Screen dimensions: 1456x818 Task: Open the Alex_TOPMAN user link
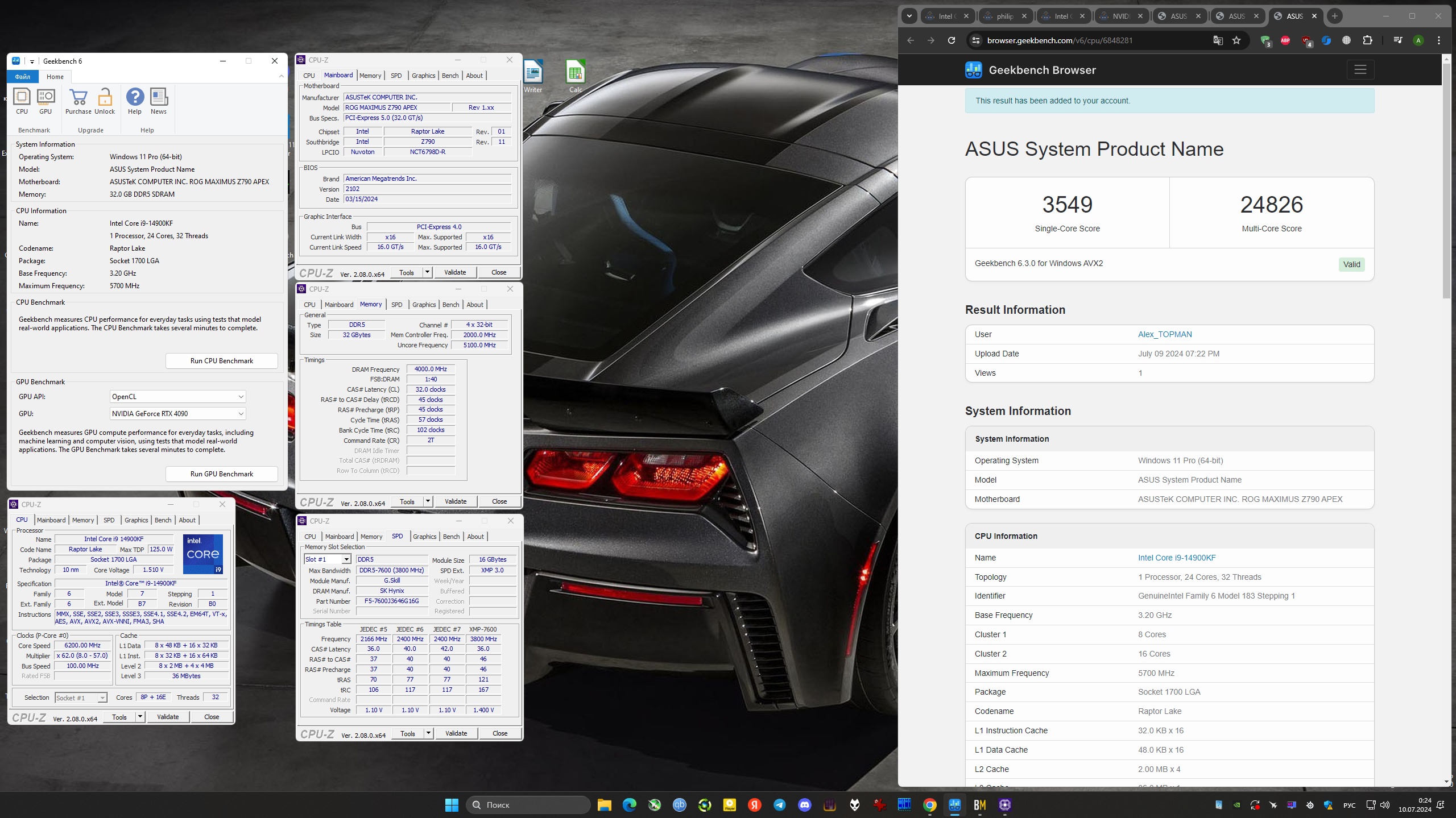coord(1165,334)
